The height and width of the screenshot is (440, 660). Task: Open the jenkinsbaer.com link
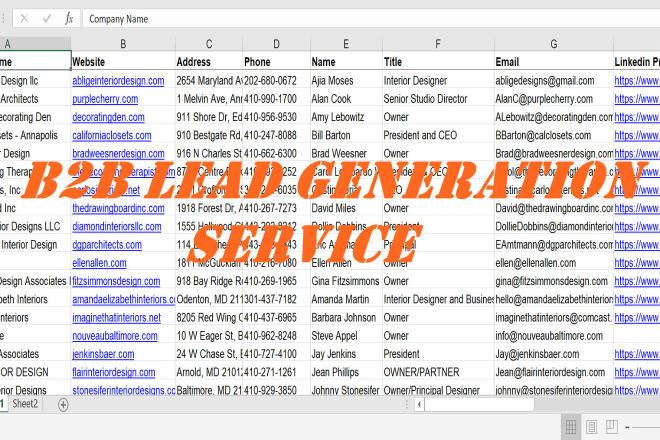(x=103, y=354)
